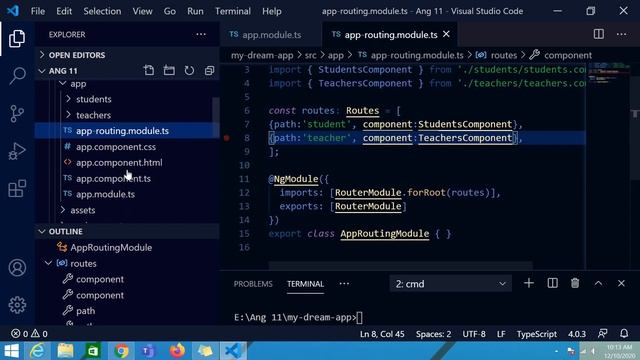Maximize the terminal panel size
The image size is (640, 360).
pos(598,283)
